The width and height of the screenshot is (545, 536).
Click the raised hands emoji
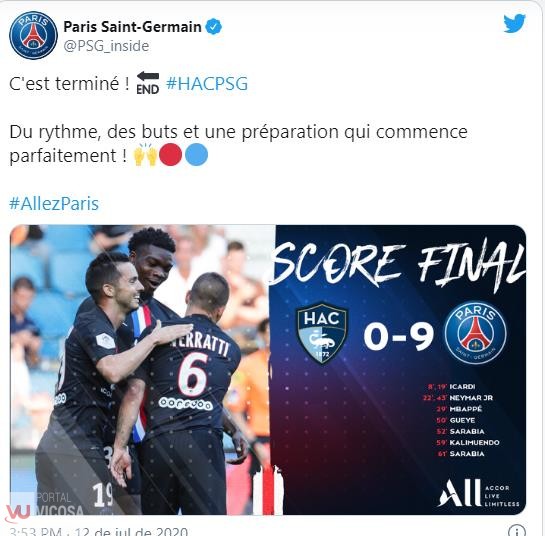click(146, 154)
